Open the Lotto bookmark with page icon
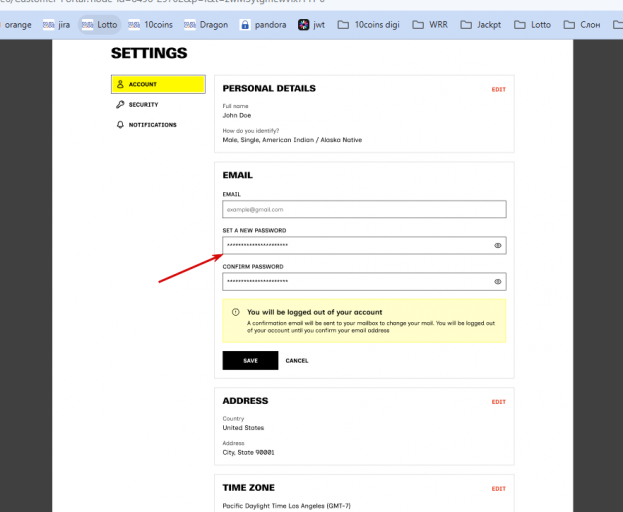This screenshot has width=623, height=512. click(x=99, y=25)
